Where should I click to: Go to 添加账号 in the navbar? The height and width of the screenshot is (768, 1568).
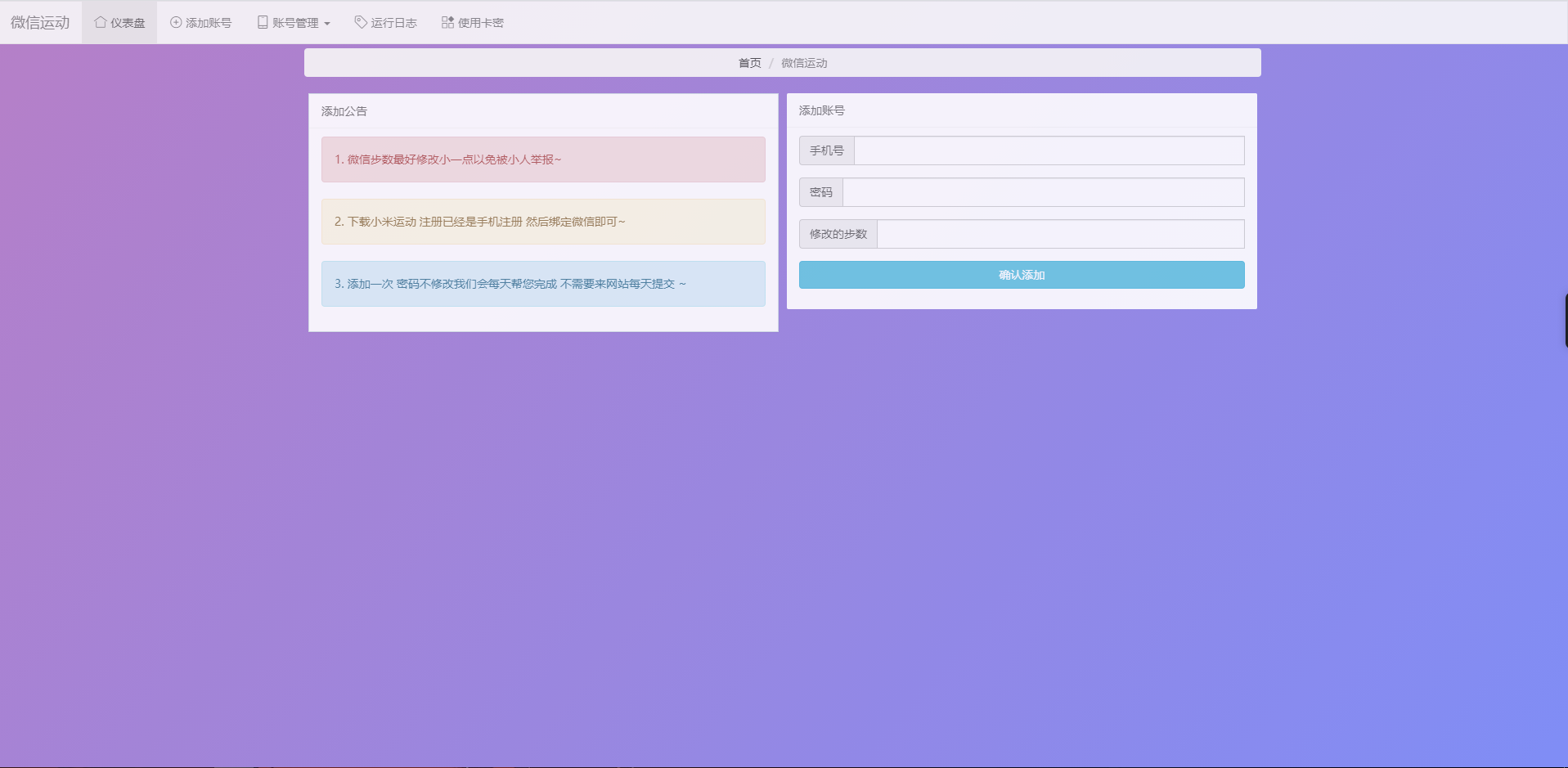(200, 22)
